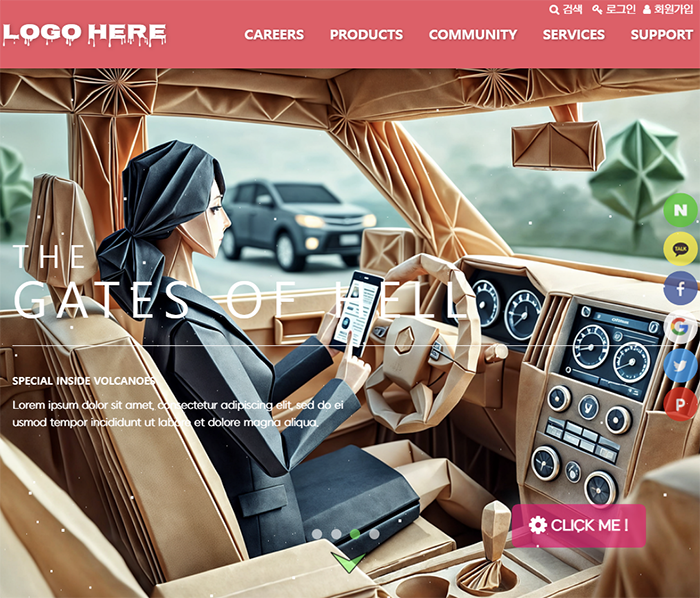Click the Google sign-in icon

point(680,327)
